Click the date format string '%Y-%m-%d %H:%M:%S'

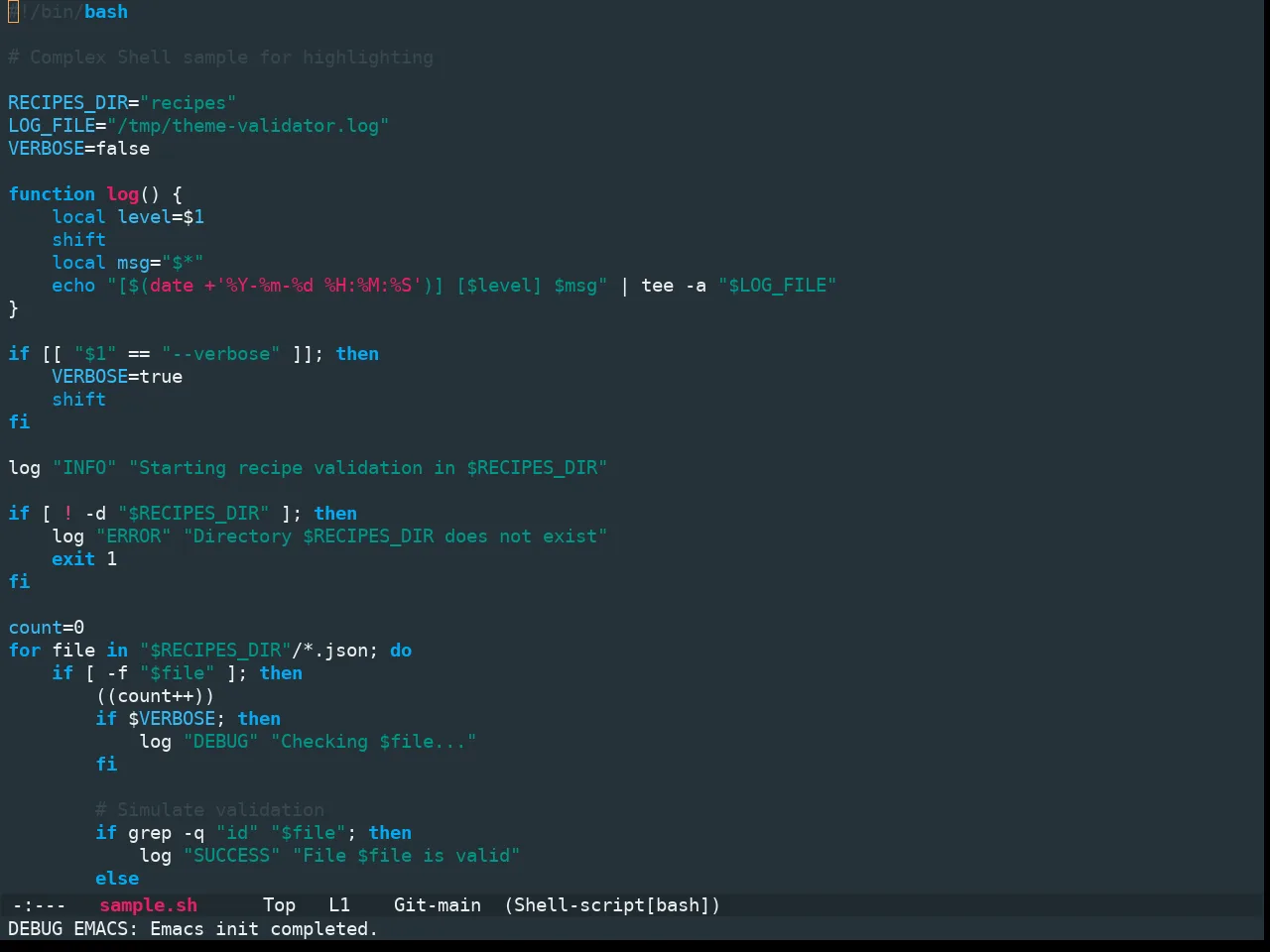[x=319, y=286]
